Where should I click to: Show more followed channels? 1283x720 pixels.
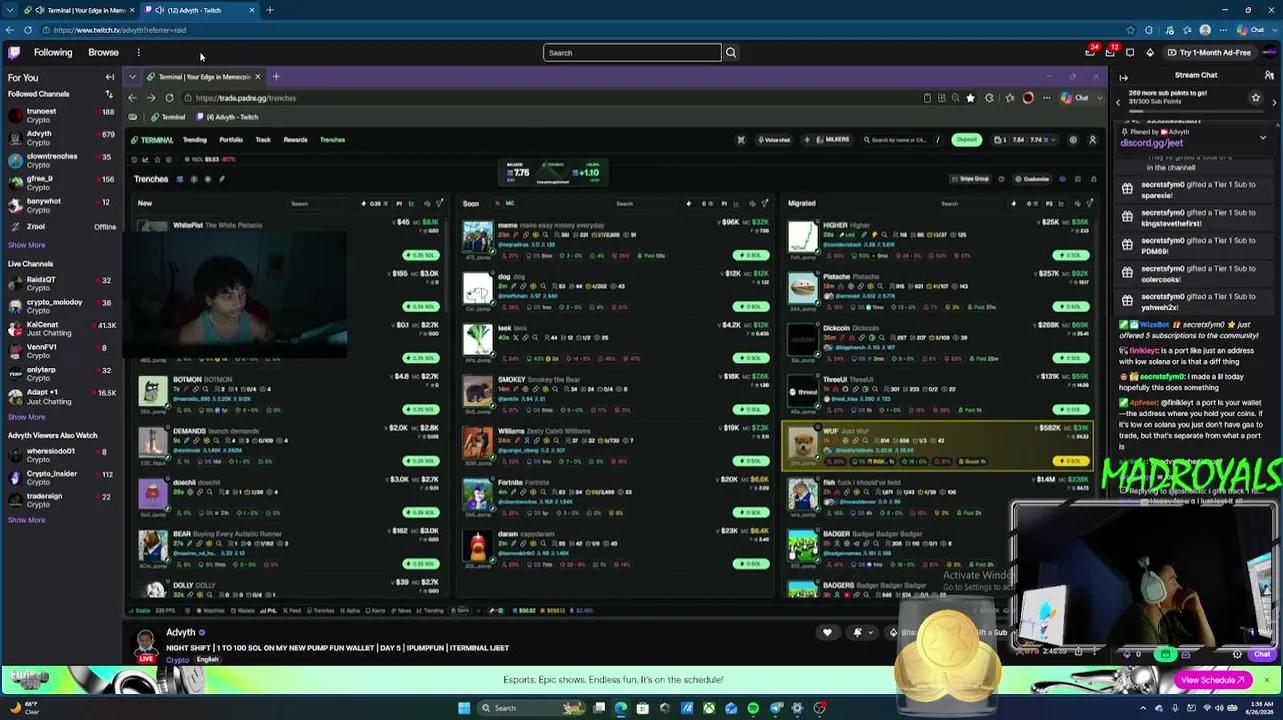coord(27,245)
